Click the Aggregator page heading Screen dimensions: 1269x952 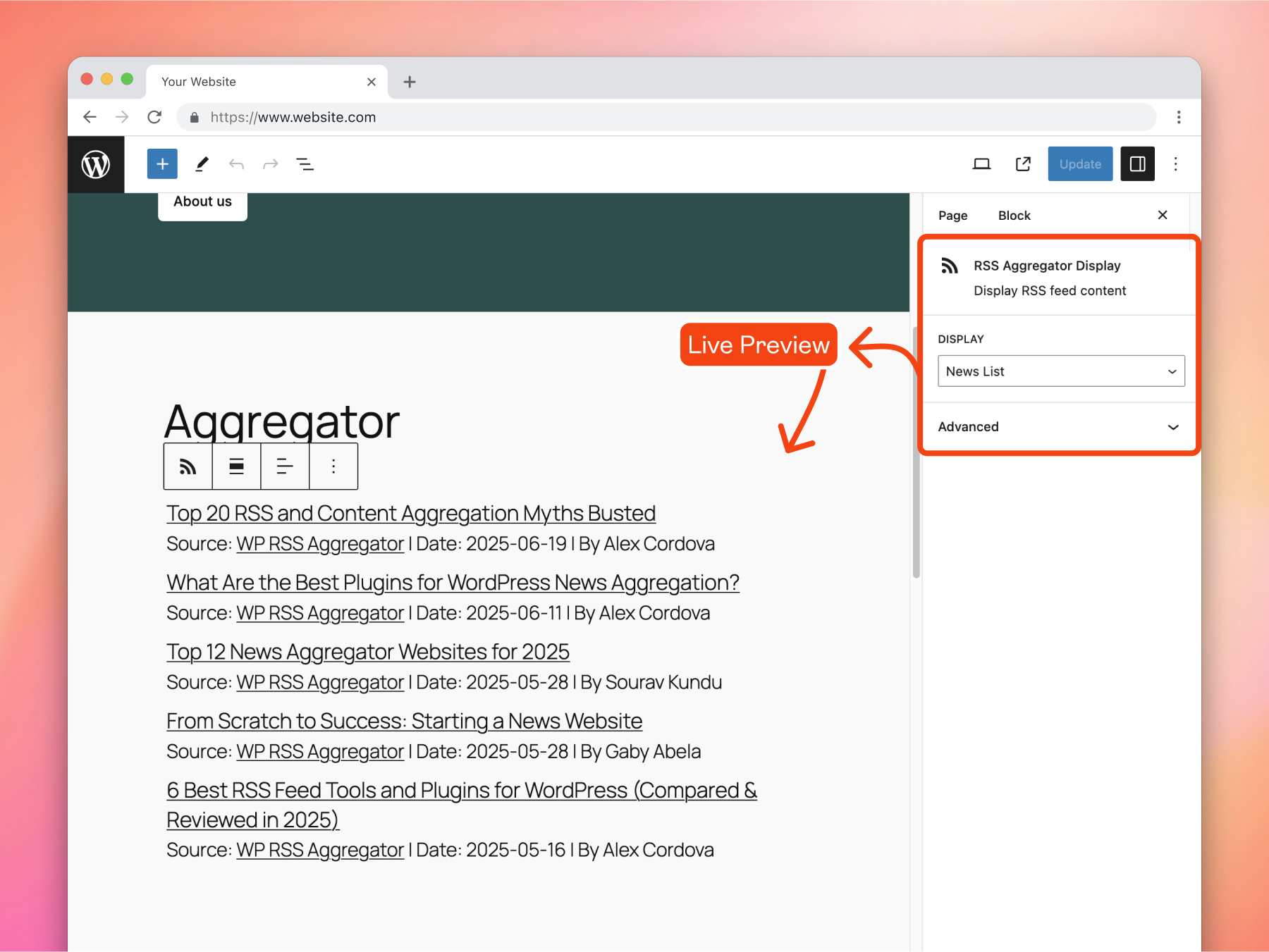pyautogui.click(x=282, y=421)
